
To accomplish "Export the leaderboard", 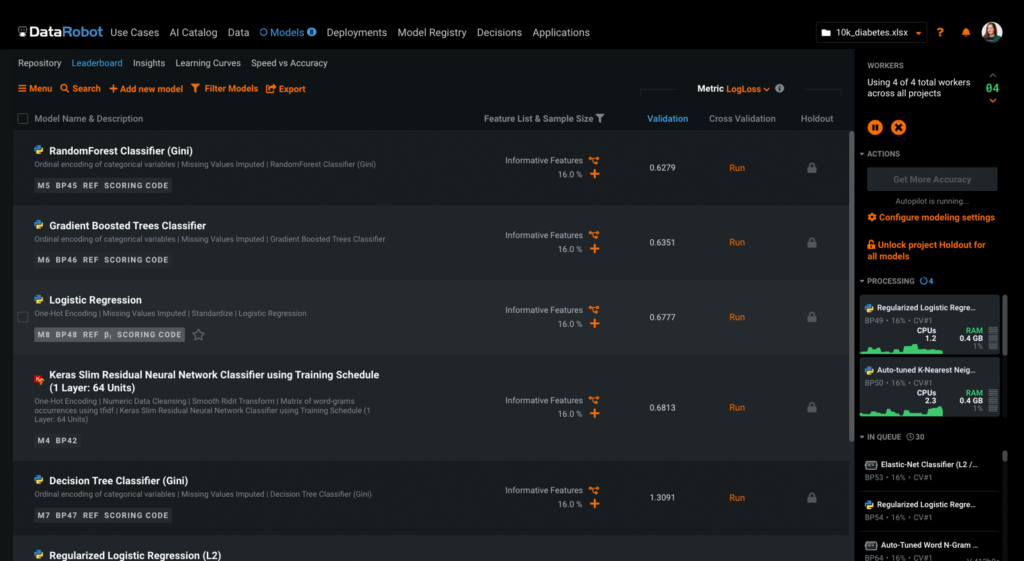I will 285,89.
